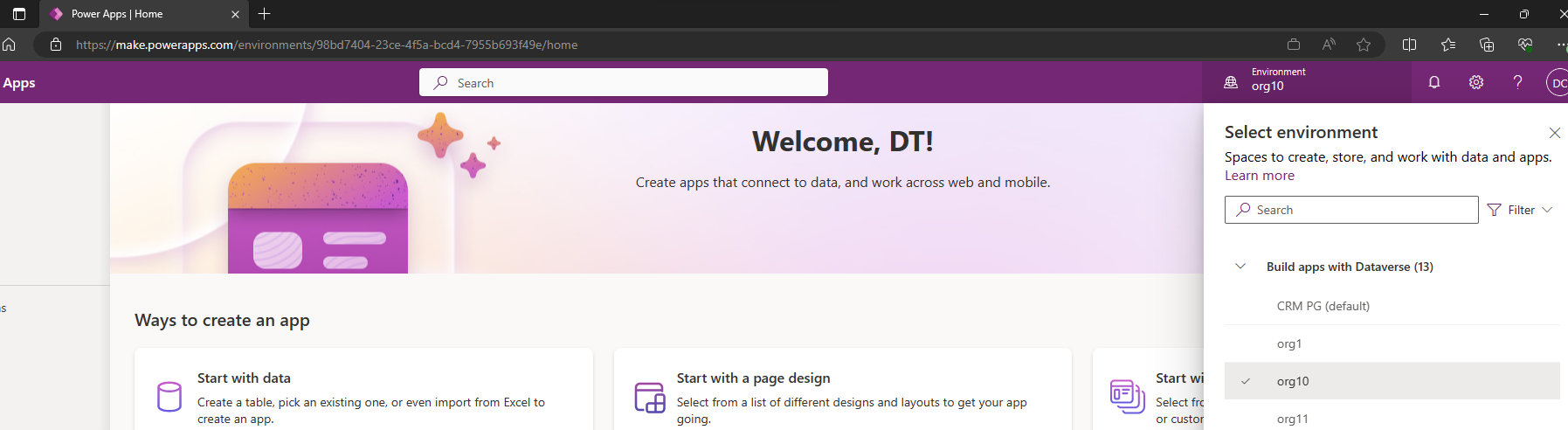This screenshot has width=1568, height=430.
Task: Follow the Learn more link
Action: point(1260,176)
